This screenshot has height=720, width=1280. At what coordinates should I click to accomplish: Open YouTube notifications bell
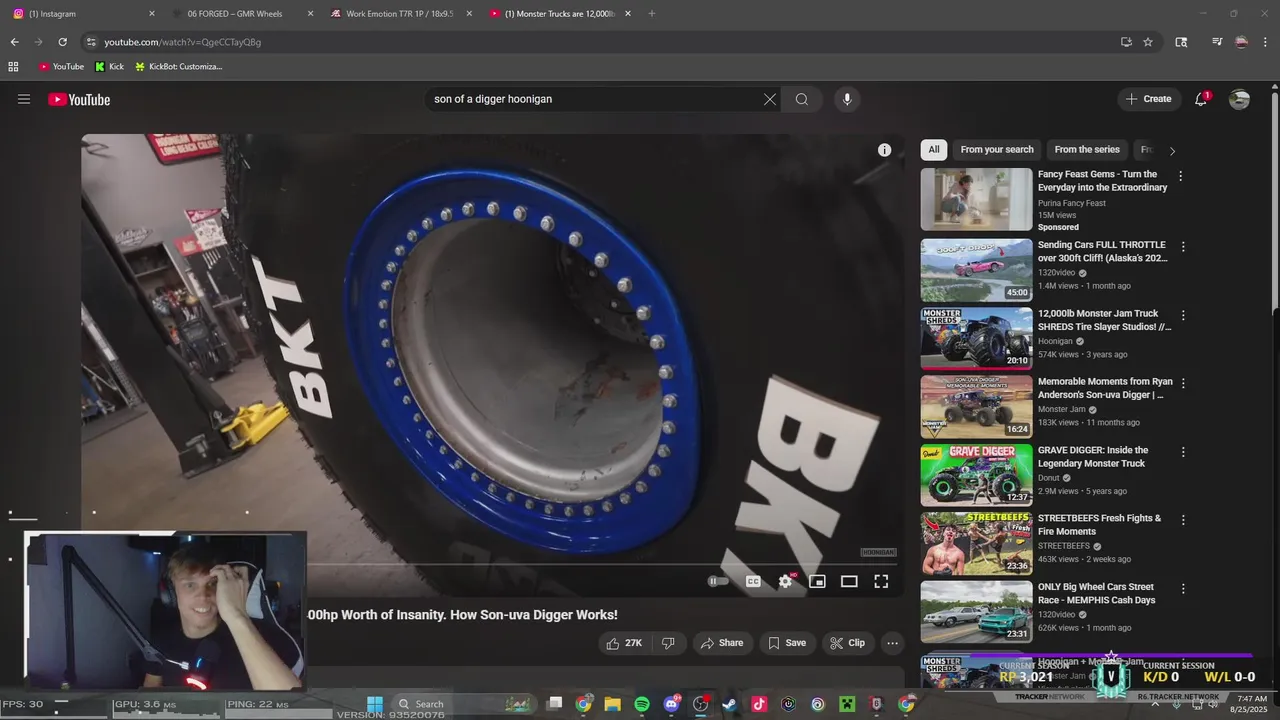1201,99
